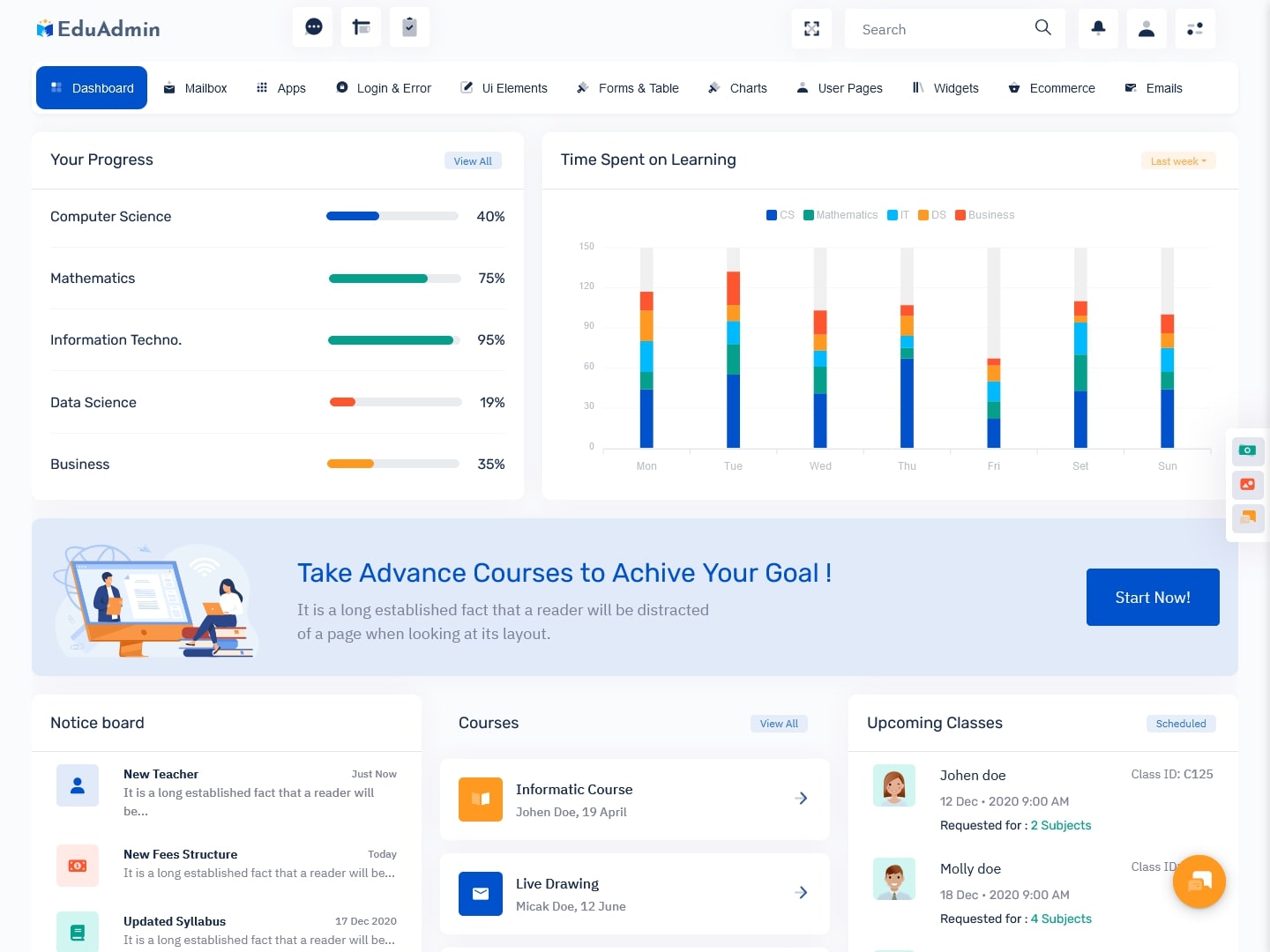The width and height of the screenshot is (1270, 952).
Task: Toggle fullscreen mode icon
Action: tap(811, 29)
